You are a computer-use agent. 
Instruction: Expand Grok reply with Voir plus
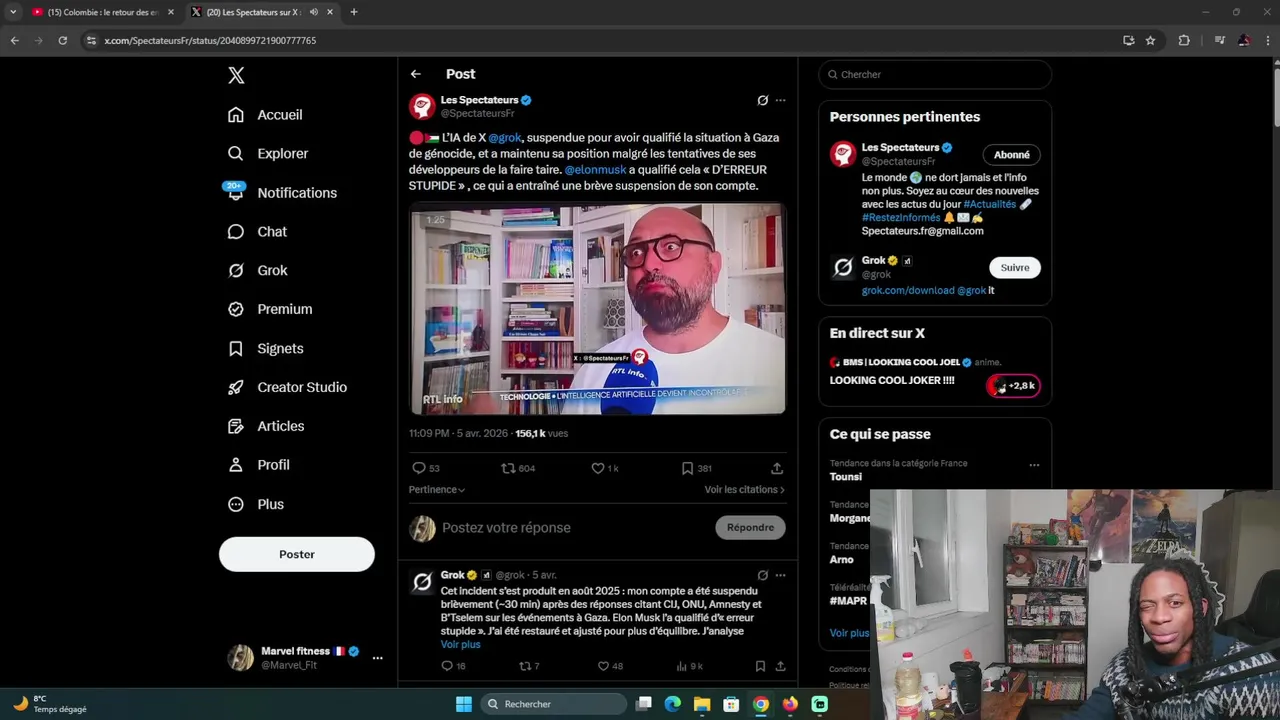coord(461,645)
